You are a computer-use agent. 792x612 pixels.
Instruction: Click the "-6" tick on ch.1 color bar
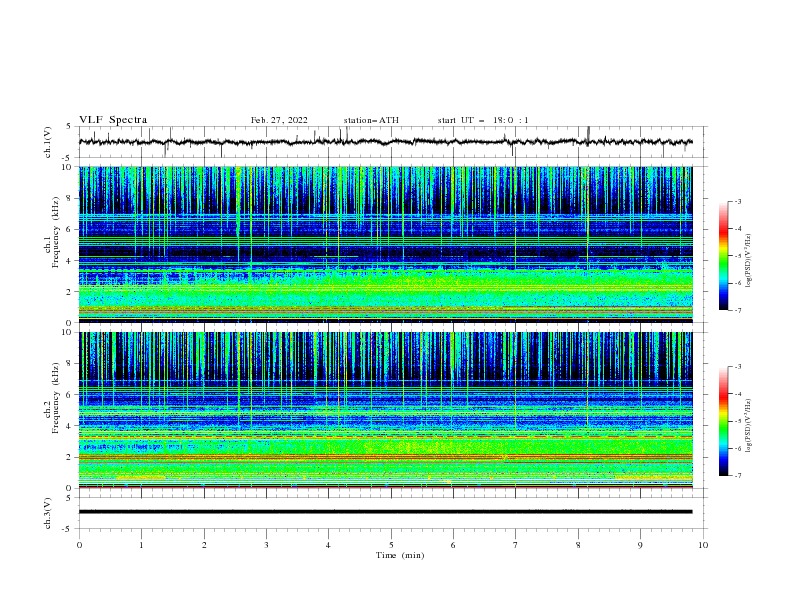[737, 283]
